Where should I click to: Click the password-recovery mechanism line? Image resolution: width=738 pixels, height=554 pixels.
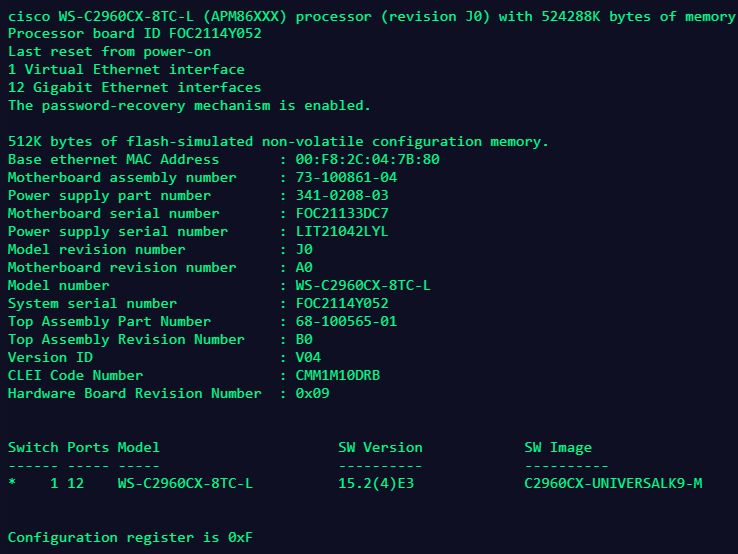tap(189, 105)
